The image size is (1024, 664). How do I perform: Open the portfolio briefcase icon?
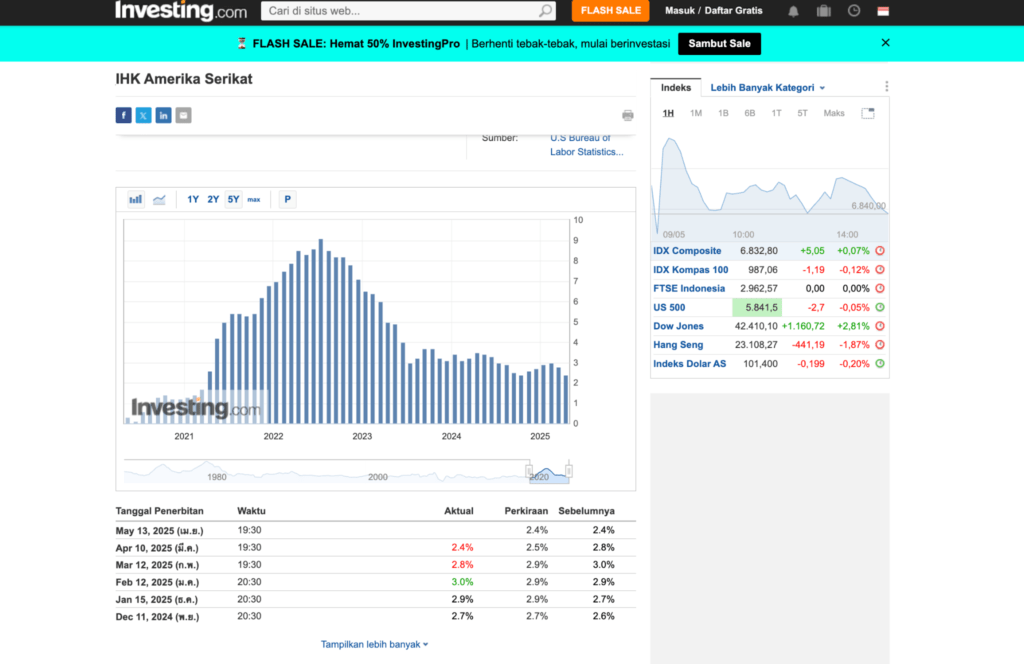[x=824, y=11]
